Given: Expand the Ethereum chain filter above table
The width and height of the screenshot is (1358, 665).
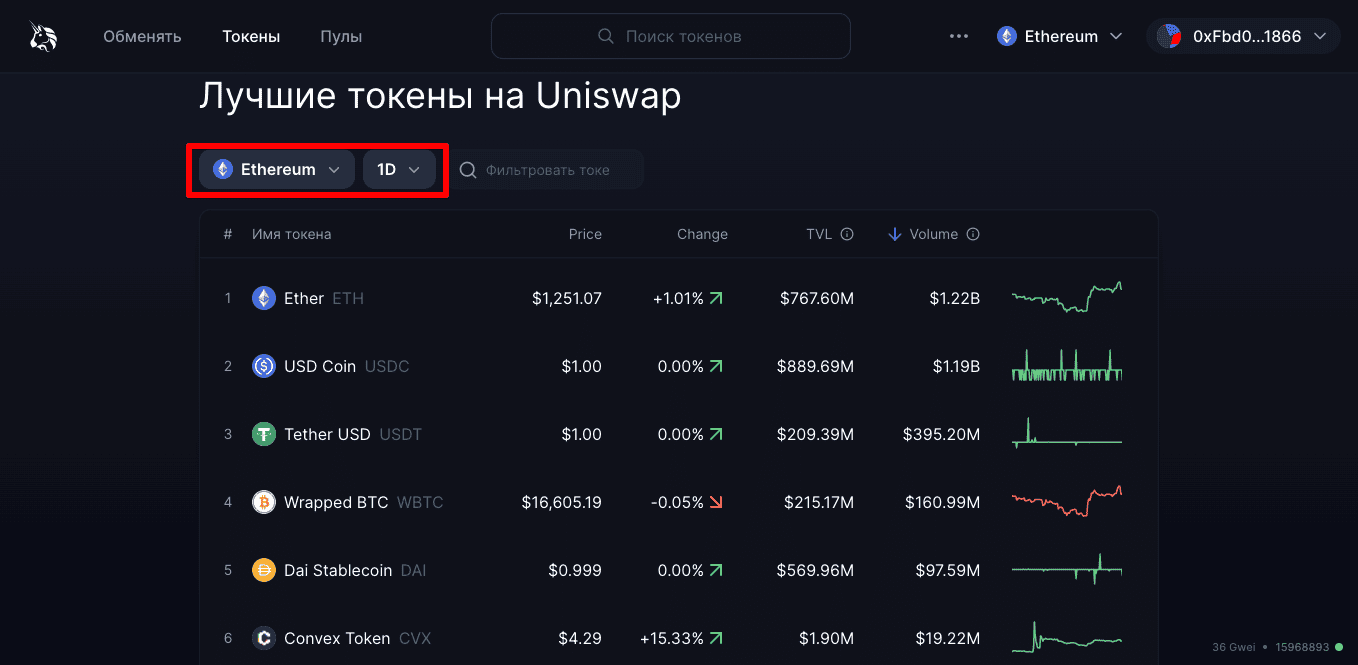Looking at the screenshot, I should pos(277,170).
